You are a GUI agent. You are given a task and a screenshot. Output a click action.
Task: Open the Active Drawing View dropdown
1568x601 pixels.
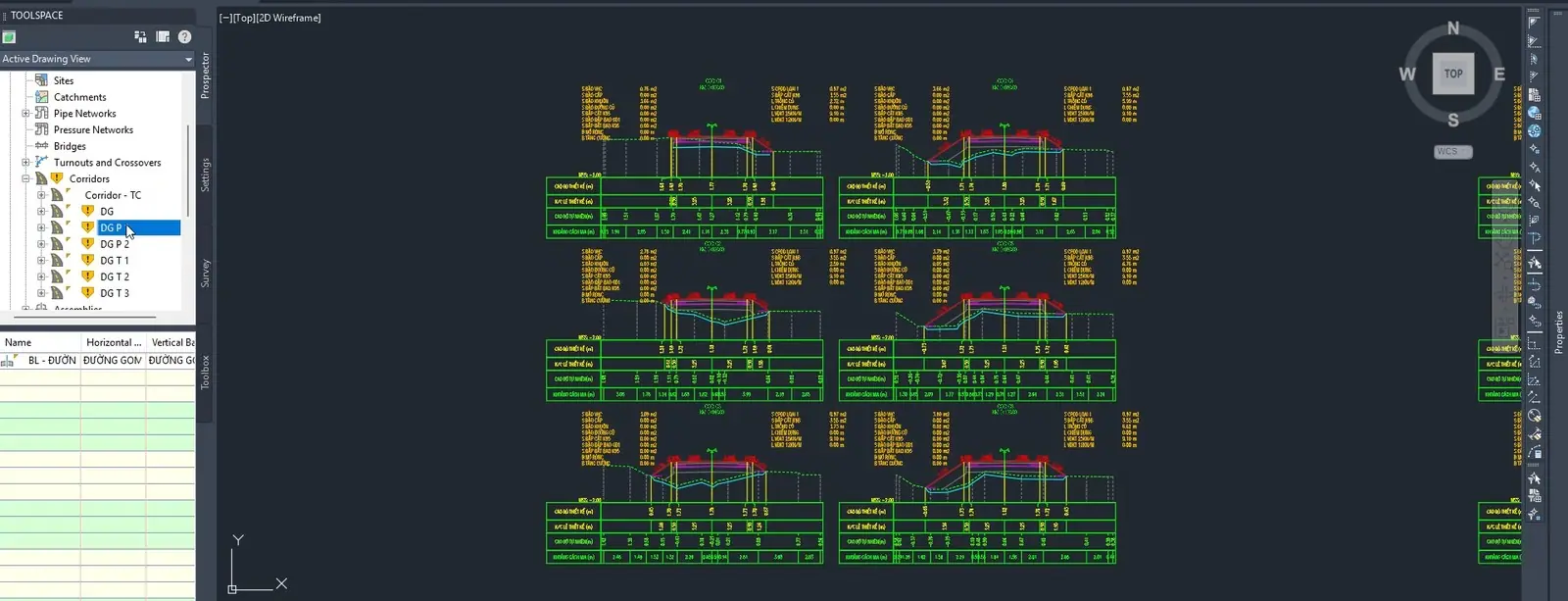[x=97, y=59]
